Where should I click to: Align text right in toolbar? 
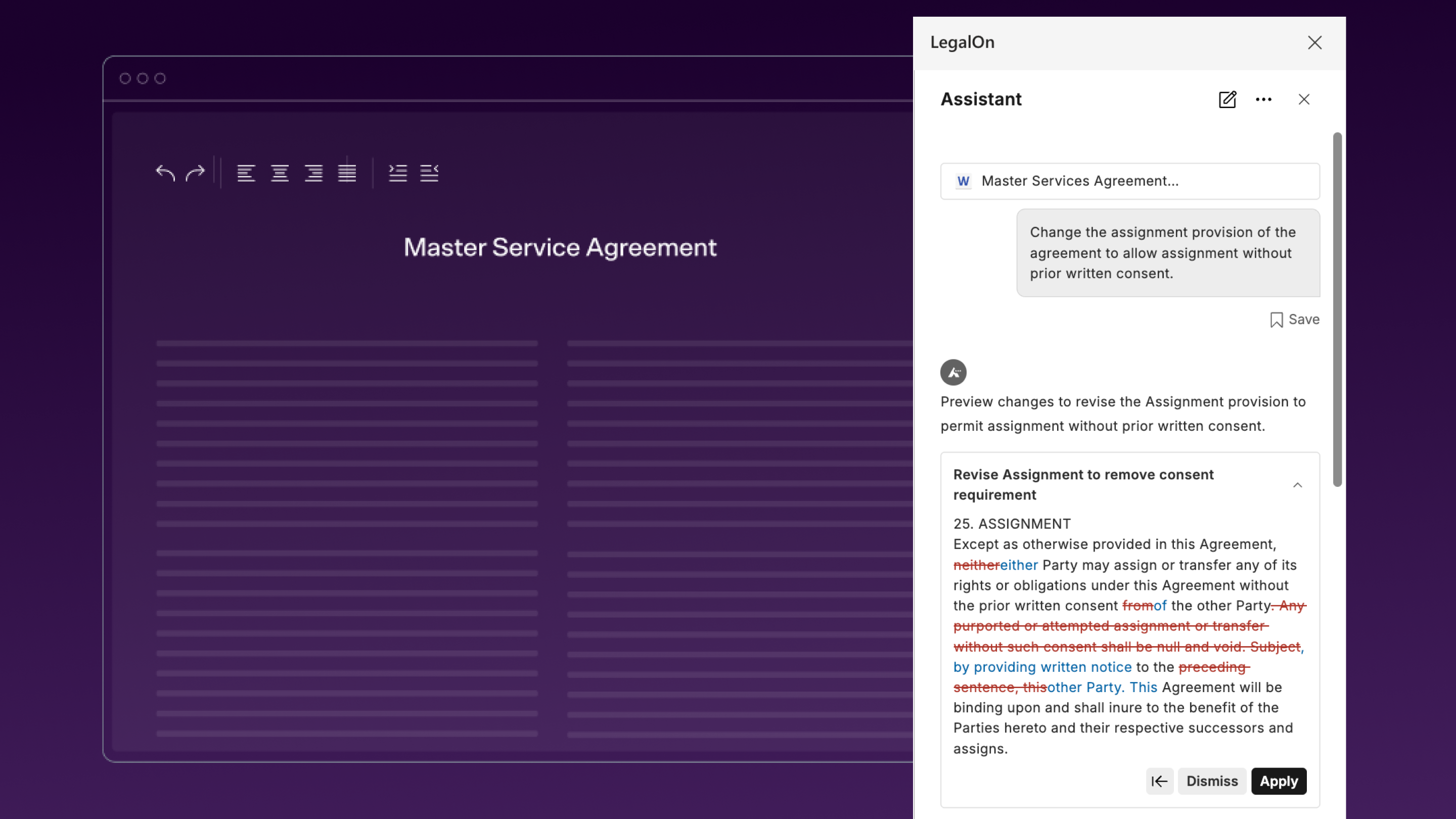313,173
